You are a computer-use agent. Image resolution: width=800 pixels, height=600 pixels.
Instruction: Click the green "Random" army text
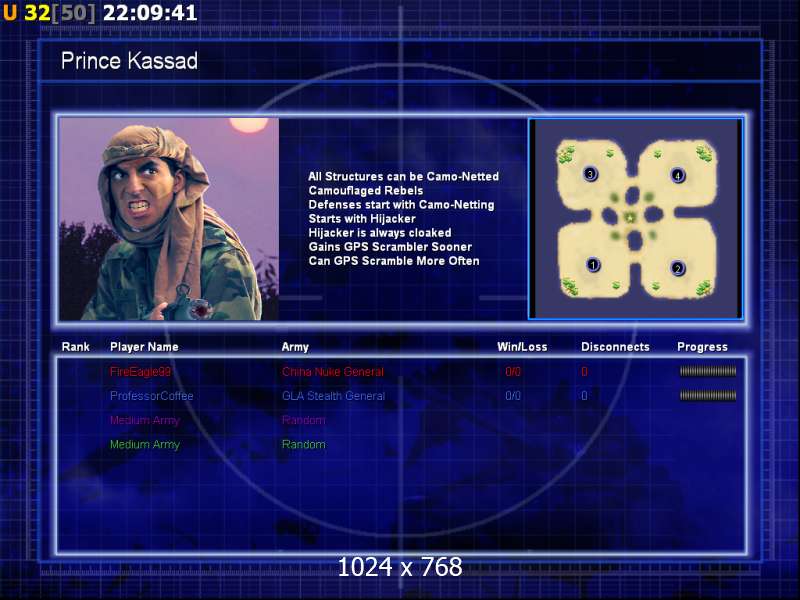coord(304,444)
